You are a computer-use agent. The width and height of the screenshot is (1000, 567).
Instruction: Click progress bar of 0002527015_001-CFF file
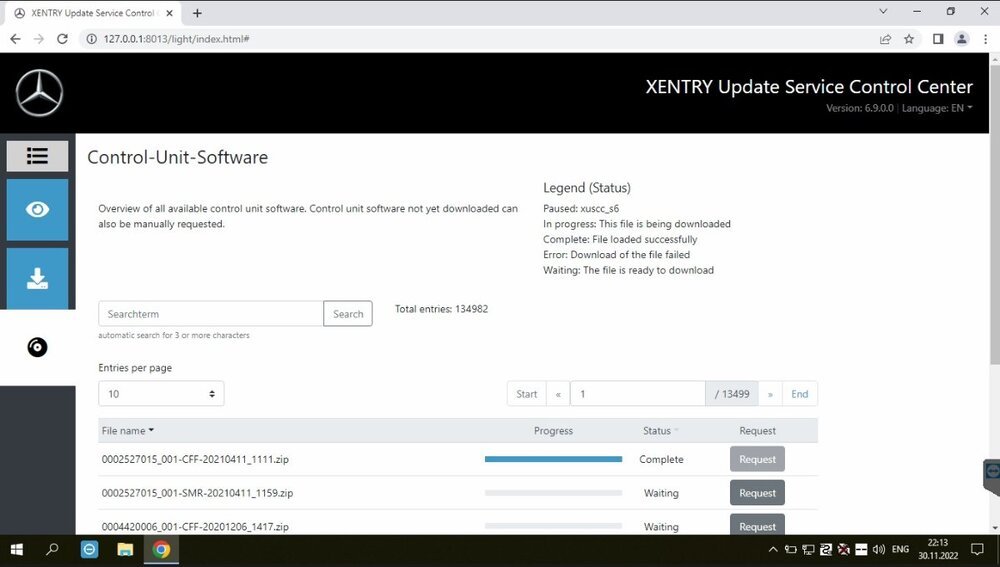click(x=553, y=459)
